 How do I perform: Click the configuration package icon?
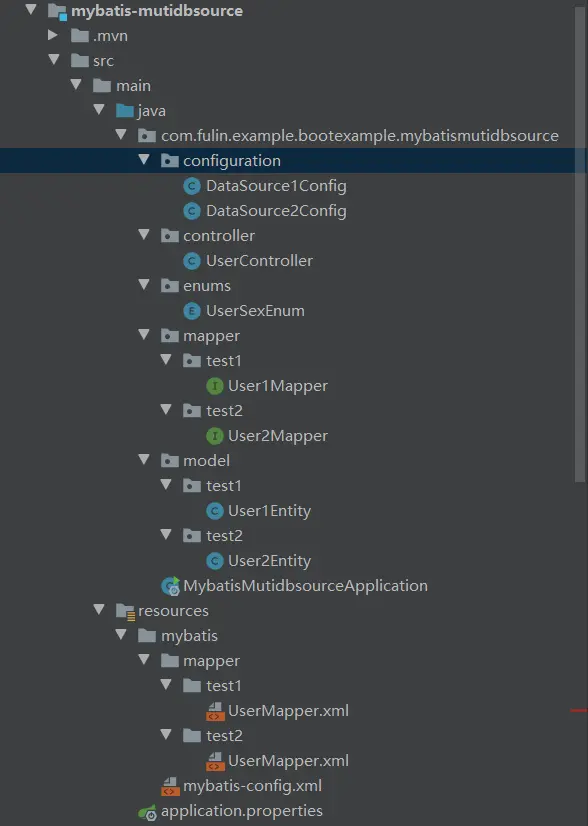[169, 161]
